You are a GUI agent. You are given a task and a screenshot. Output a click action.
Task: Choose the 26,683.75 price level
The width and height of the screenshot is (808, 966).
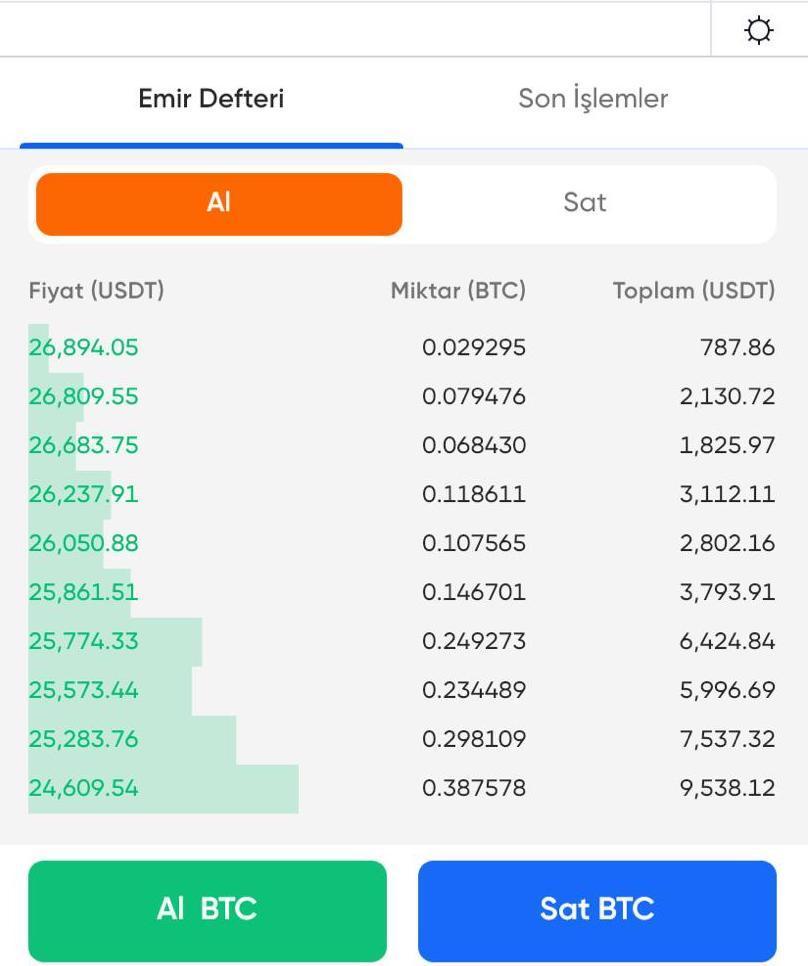[84, 446]
